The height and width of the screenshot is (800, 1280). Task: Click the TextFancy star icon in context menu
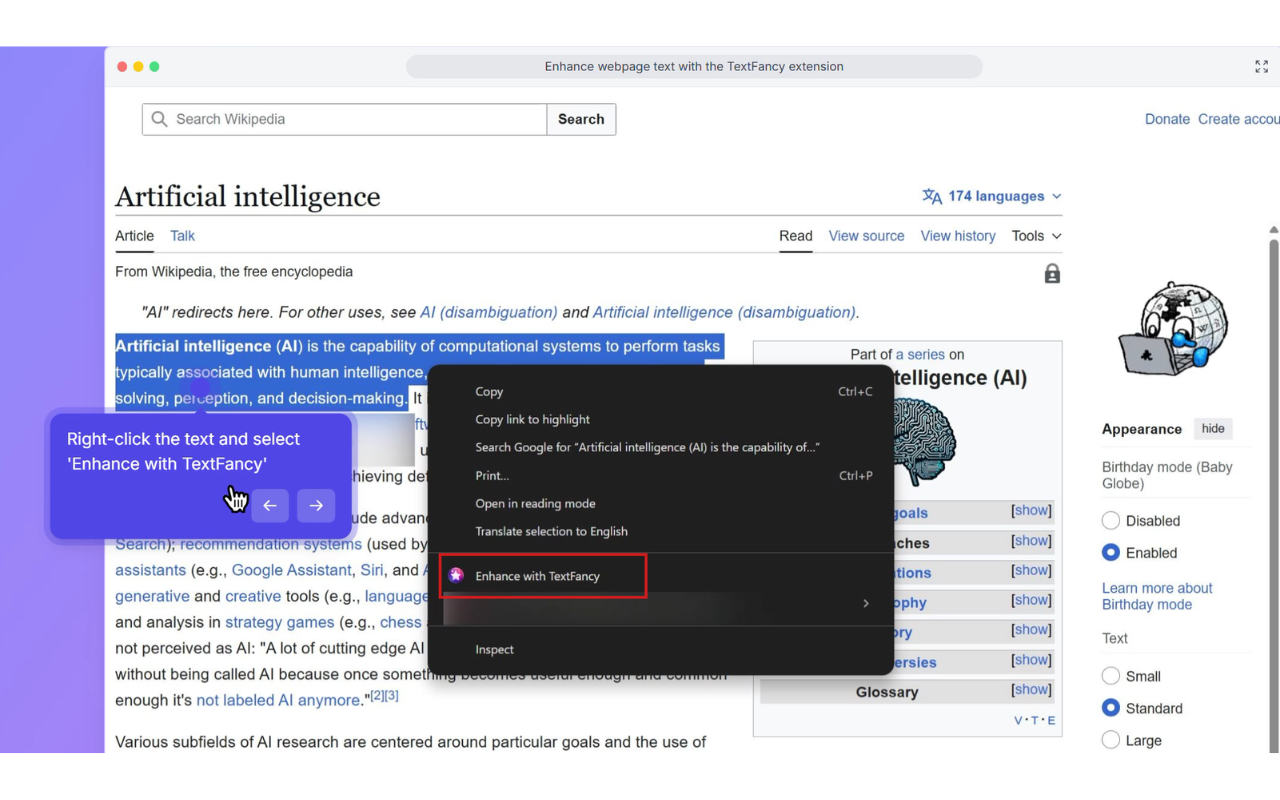(456, 576)
